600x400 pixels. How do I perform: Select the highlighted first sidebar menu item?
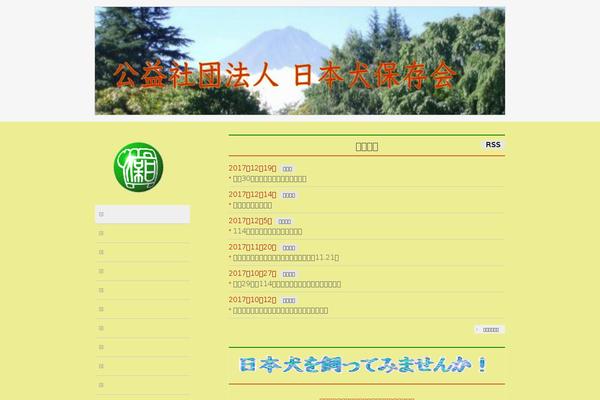pos(142,214)
